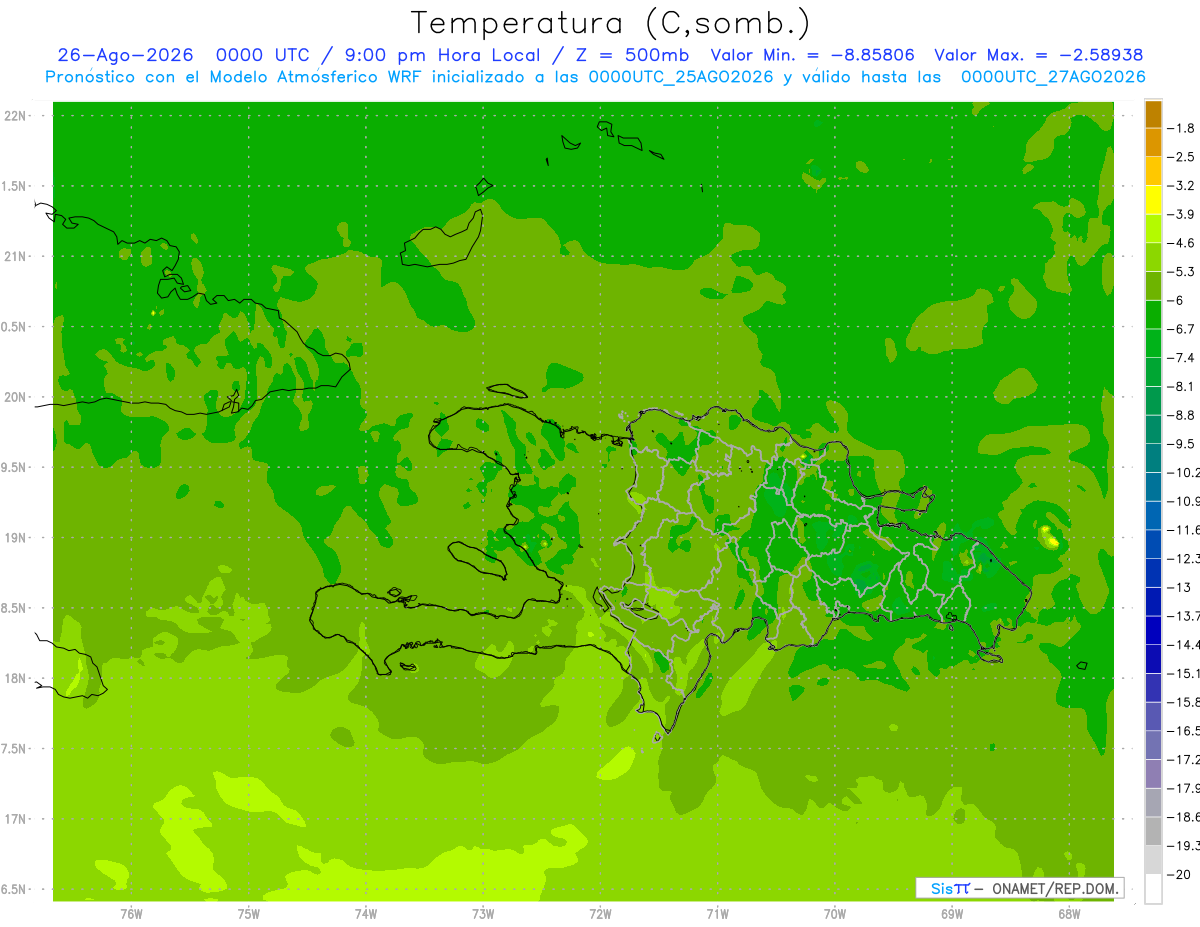Click the '73W' longitude axis label
1200x927 pixels.
[x=483, y=913]
